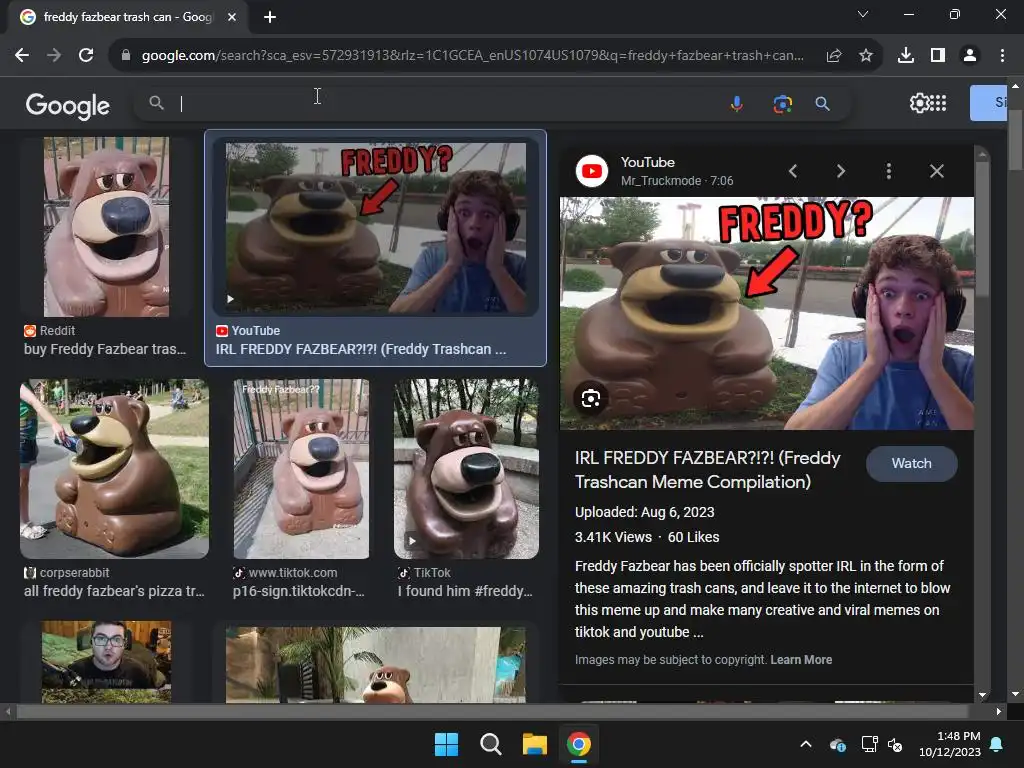Search inside image with Lens overlay icon
This screenshot has width=1024, height=768.
(590, 398)
